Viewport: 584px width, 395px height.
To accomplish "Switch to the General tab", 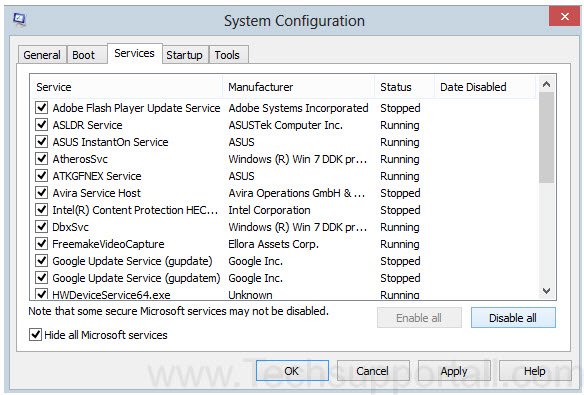I will click(42, 55).
